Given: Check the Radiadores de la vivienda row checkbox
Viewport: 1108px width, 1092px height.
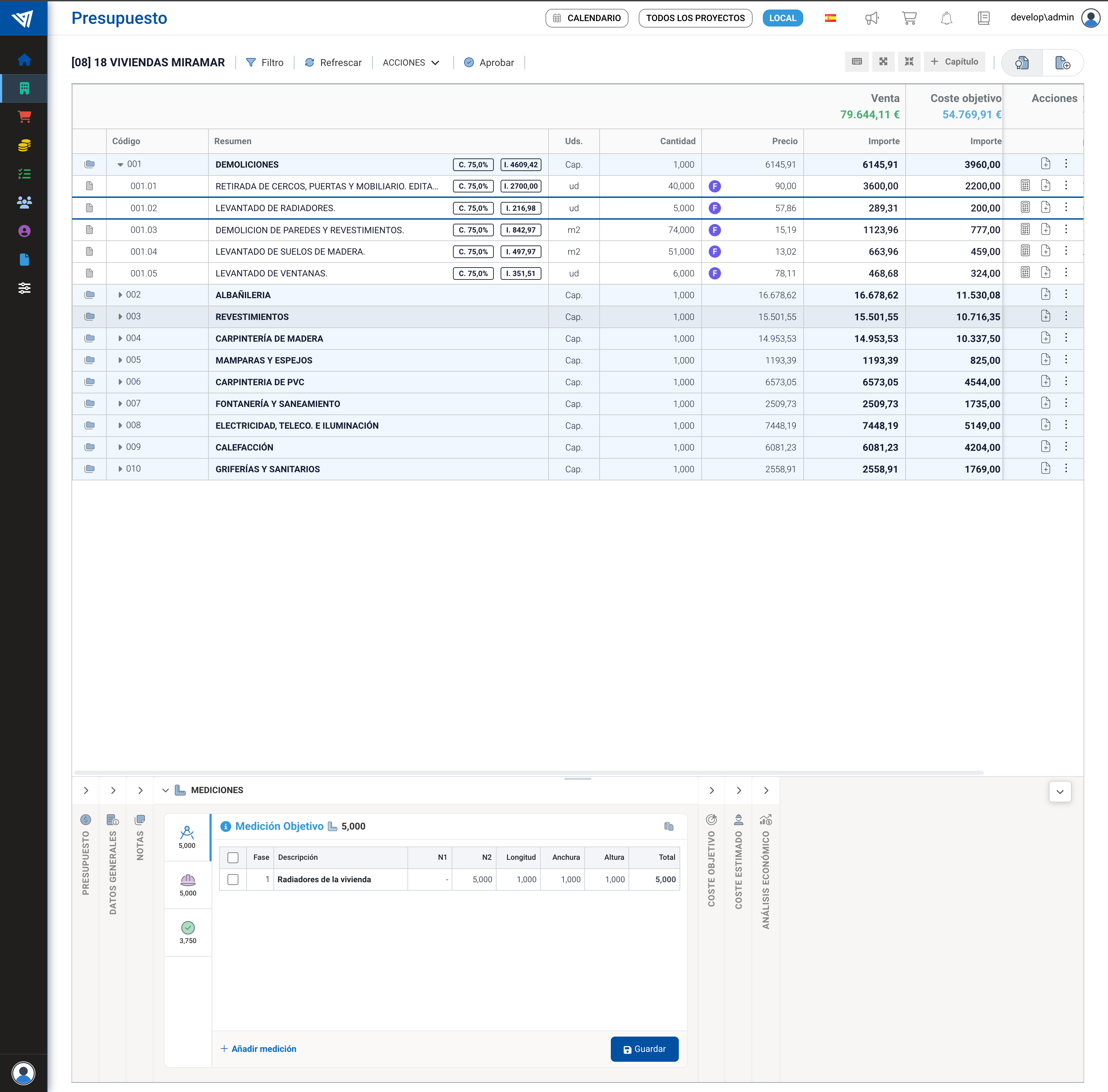Looking at the screenshot, I should (x=233, y=879).
